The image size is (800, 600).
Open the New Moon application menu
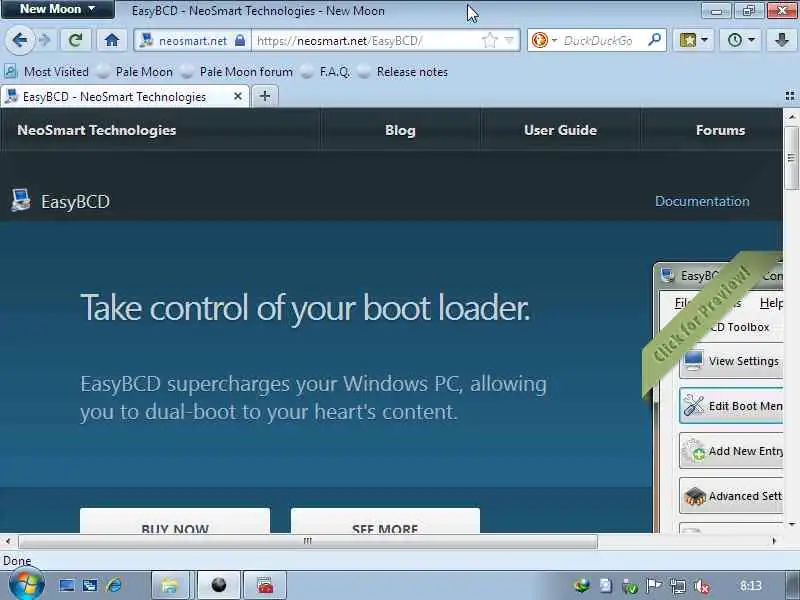pyautogui.click(x=57, y=9)
